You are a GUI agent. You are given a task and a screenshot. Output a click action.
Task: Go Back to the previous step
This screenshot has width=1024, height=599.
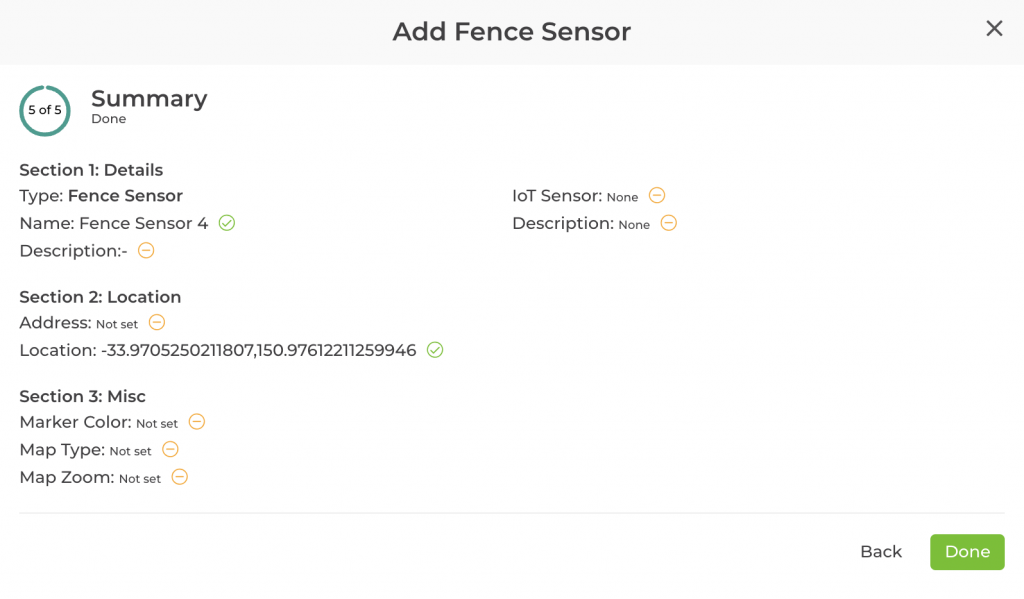click(x=880, y=552)
